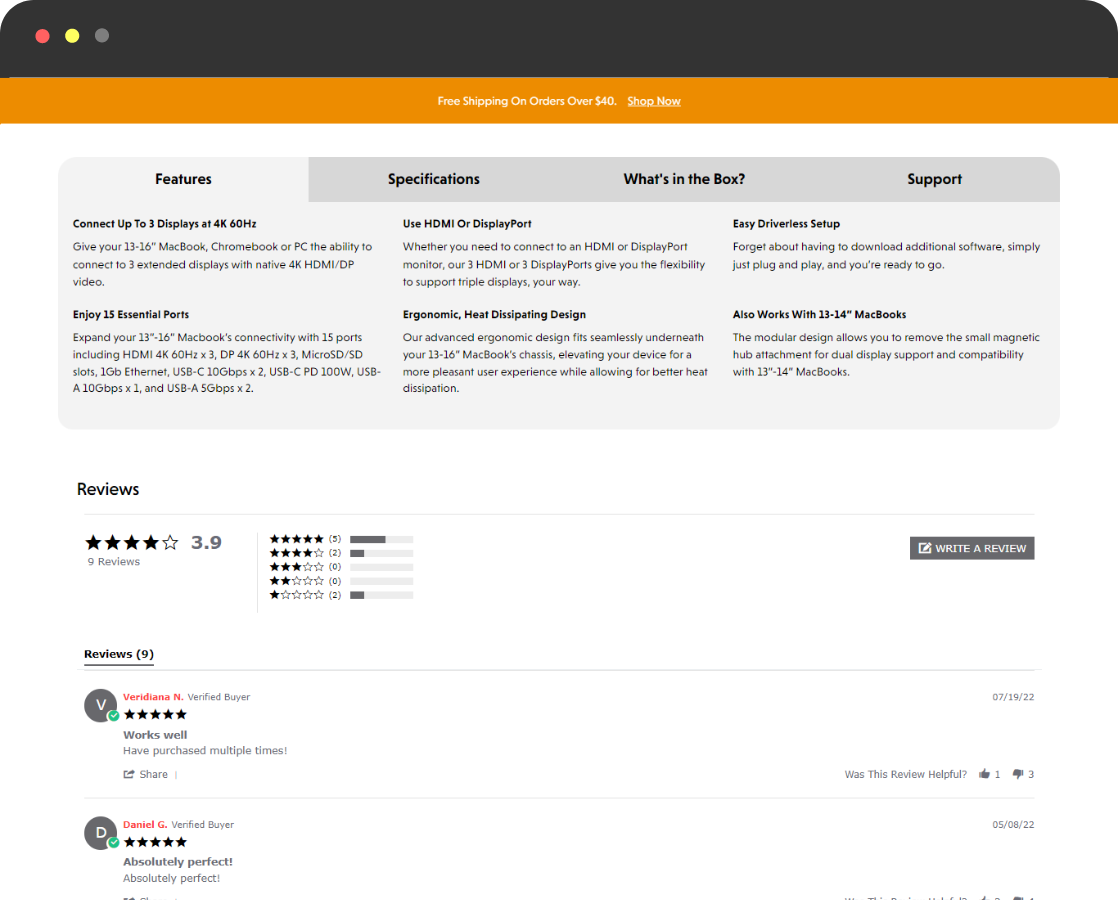Select the Reviews (9) tab

tap(118, 654)
